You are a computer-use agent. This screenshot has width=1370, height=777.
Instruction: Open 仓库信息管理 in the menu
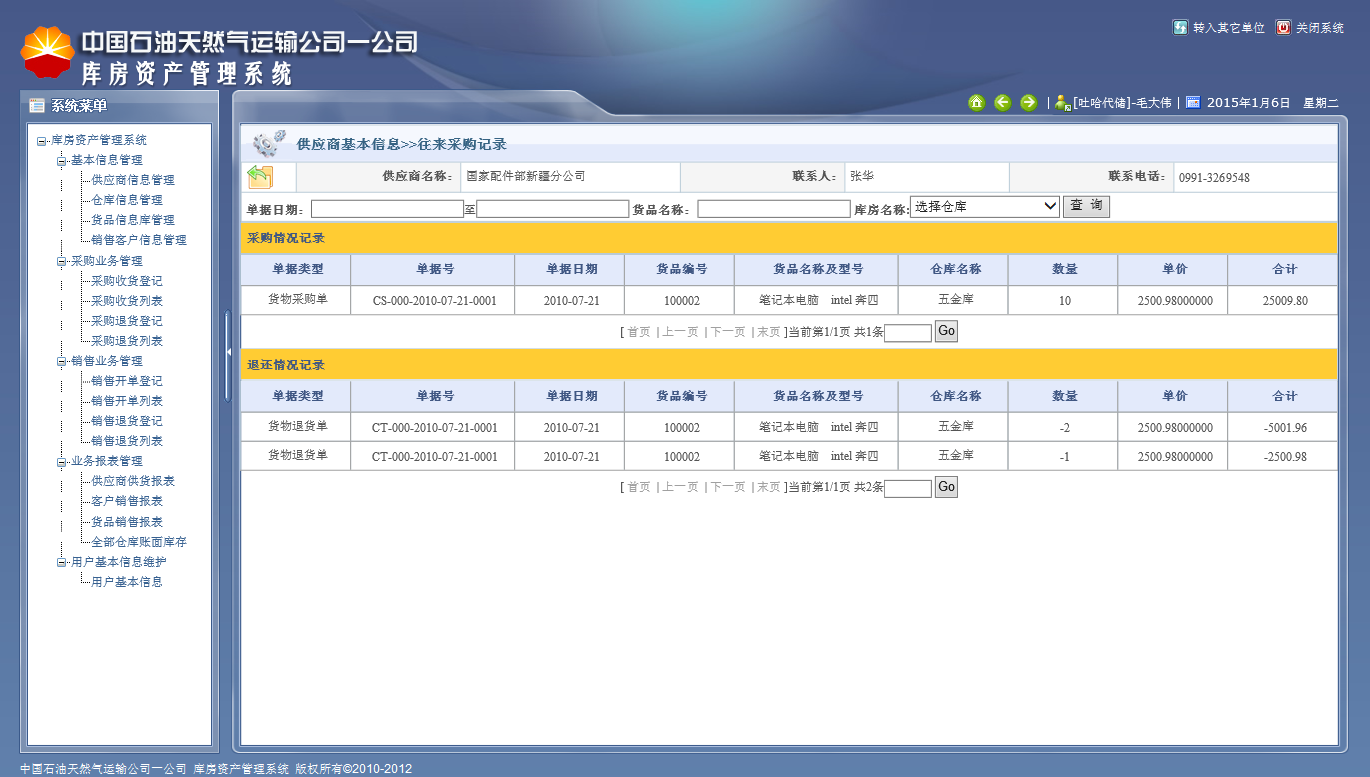point(127,200)
